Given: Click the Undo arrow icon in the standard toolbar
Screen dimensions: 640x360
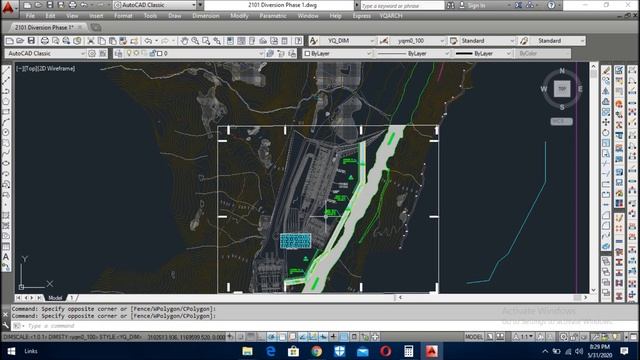Looking at the screenshot, I should 148,41.
